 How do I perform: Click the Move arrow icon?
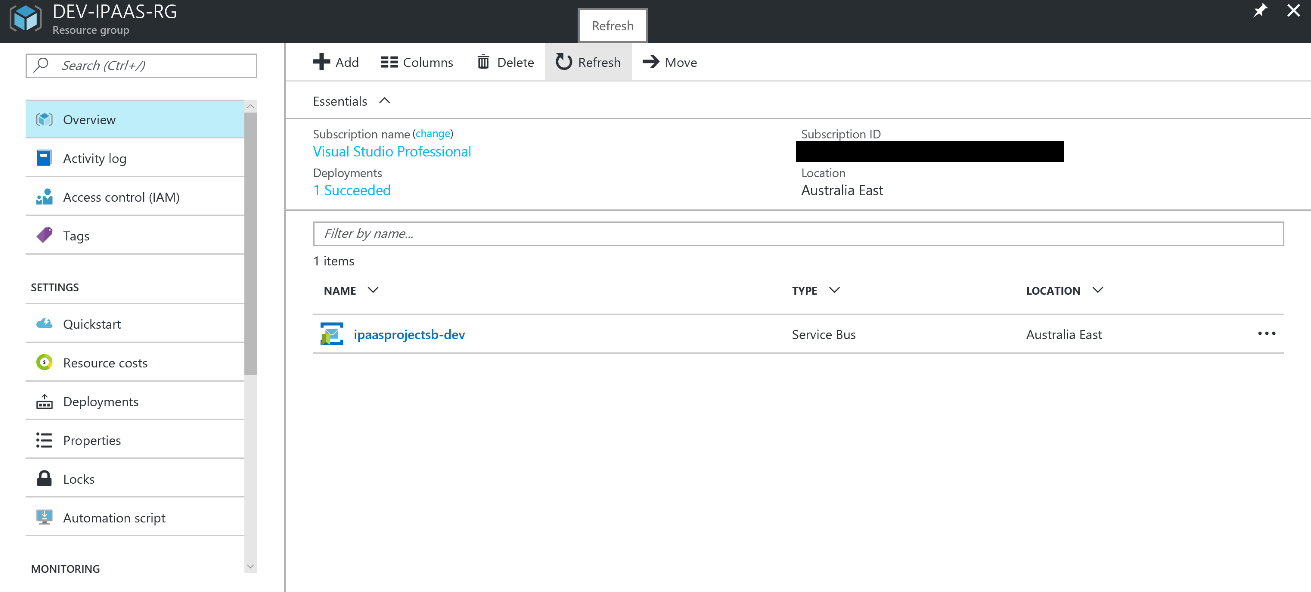click(651, 62)
